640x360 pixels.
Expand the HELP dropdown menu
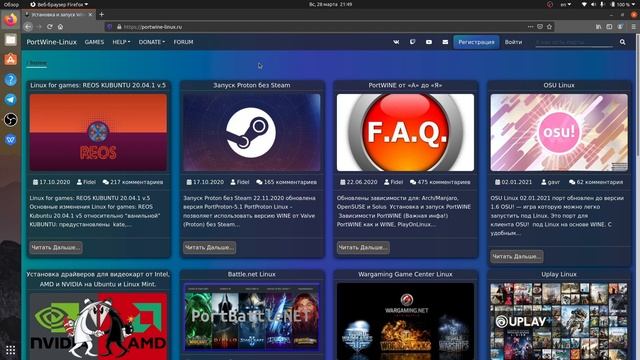[x=121, y=42]
